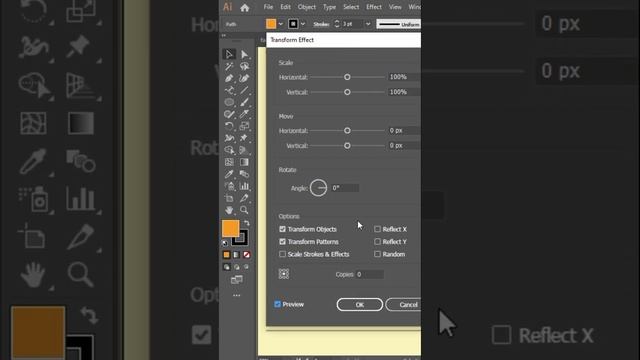
Task: Go to Illustrator Home screen icon
Action: pos(244,7)
